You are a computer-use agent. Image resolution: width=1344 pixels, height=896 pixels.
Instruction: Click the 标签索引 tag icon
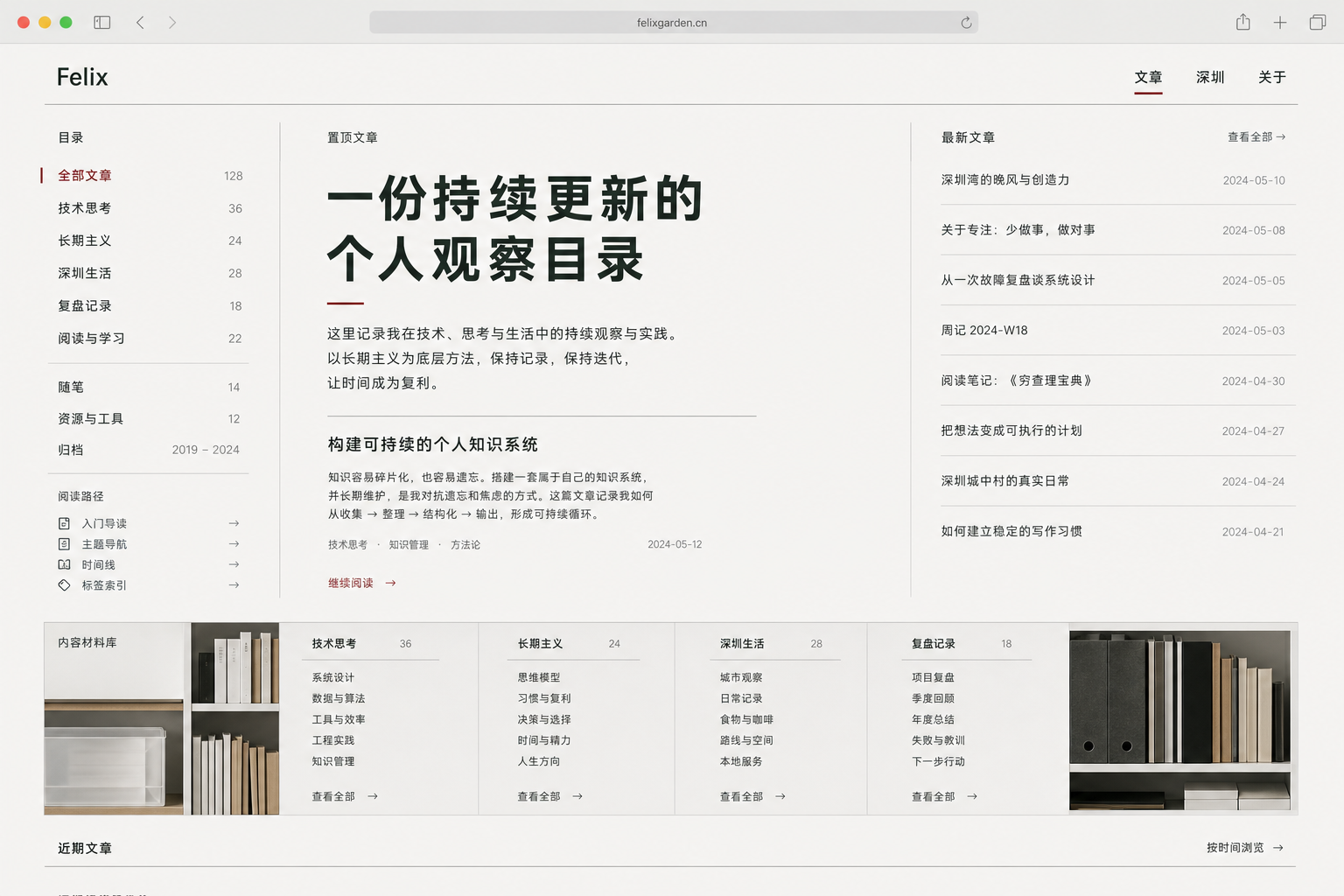click(64, 585)
